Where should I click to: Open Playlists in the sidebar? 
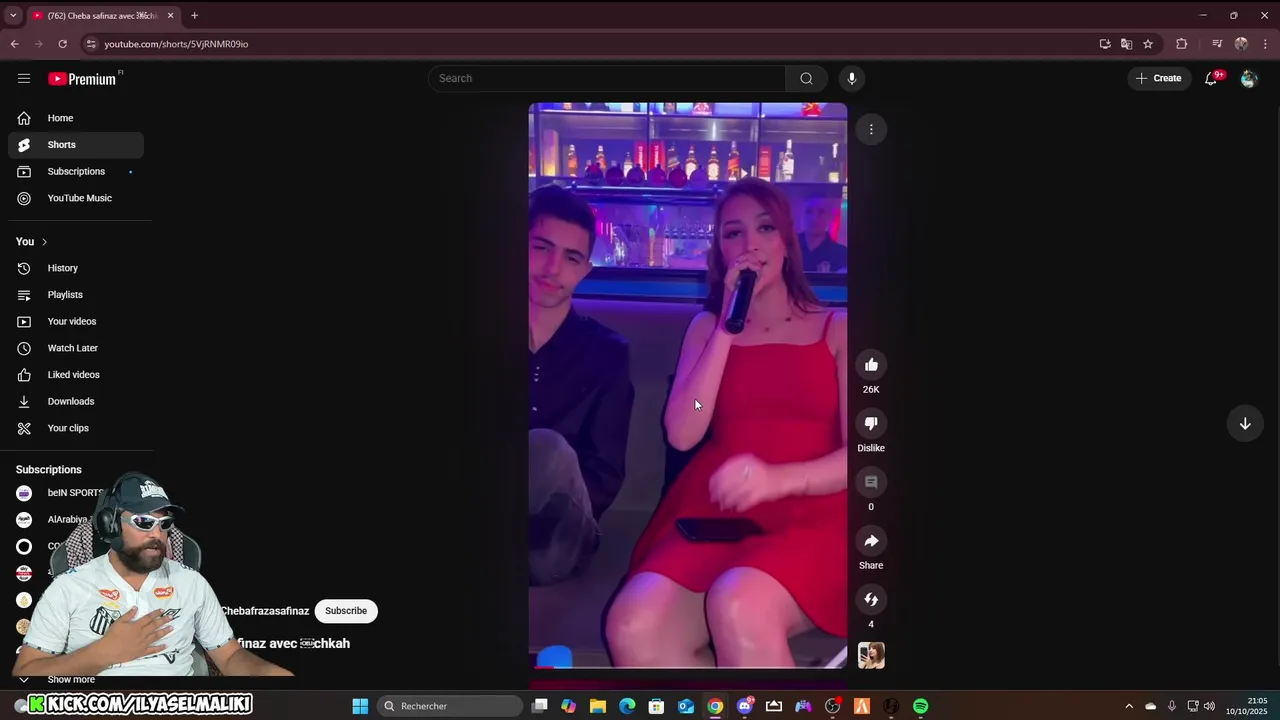click(x=76, y=295)
